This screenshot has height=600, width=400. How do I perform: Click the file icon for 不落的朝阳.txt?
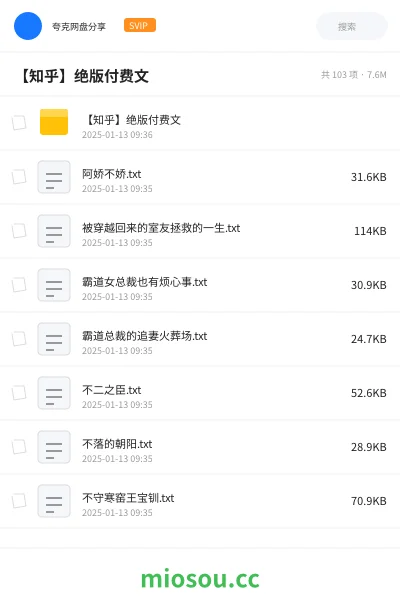pyautogui.click(x=54, y=447)
